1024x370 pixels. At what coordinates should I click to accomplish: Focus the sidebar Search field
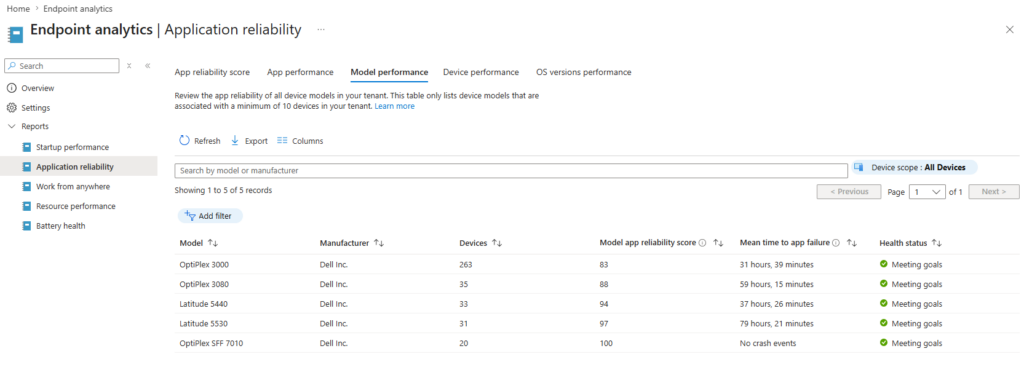(x=62, y=66)
